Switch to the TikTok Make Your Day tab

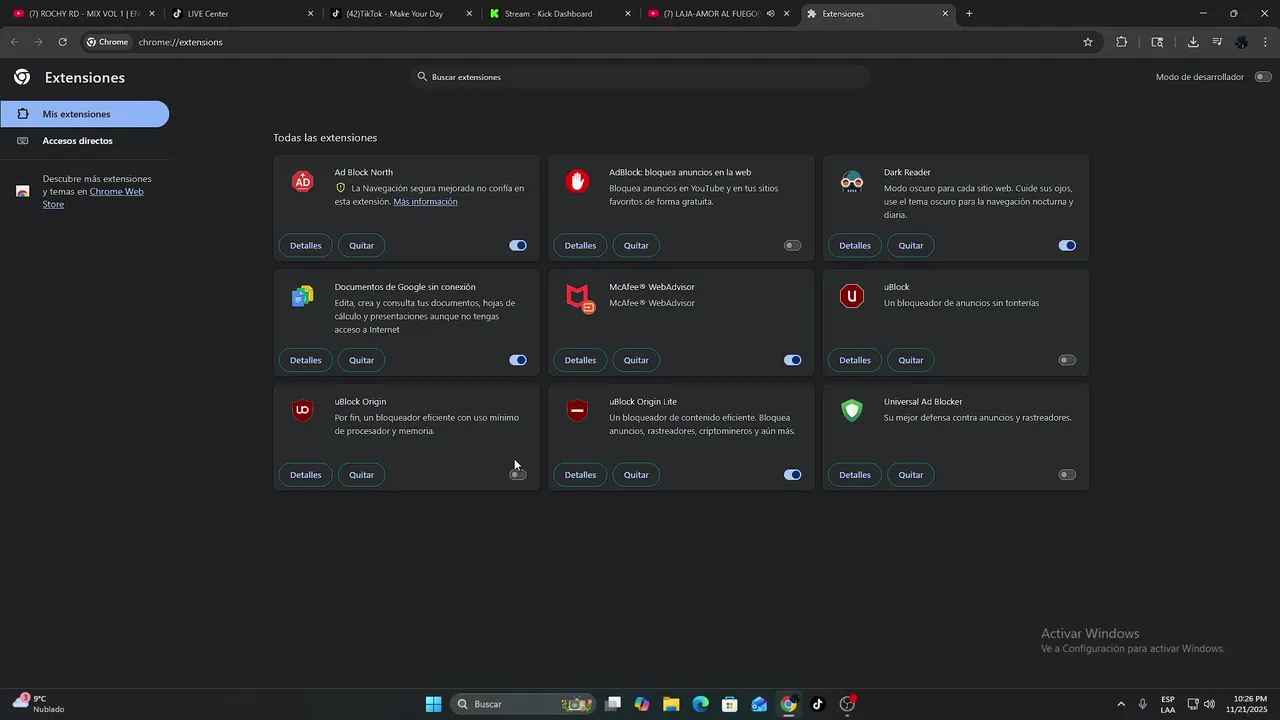click(x=401, y=14)
